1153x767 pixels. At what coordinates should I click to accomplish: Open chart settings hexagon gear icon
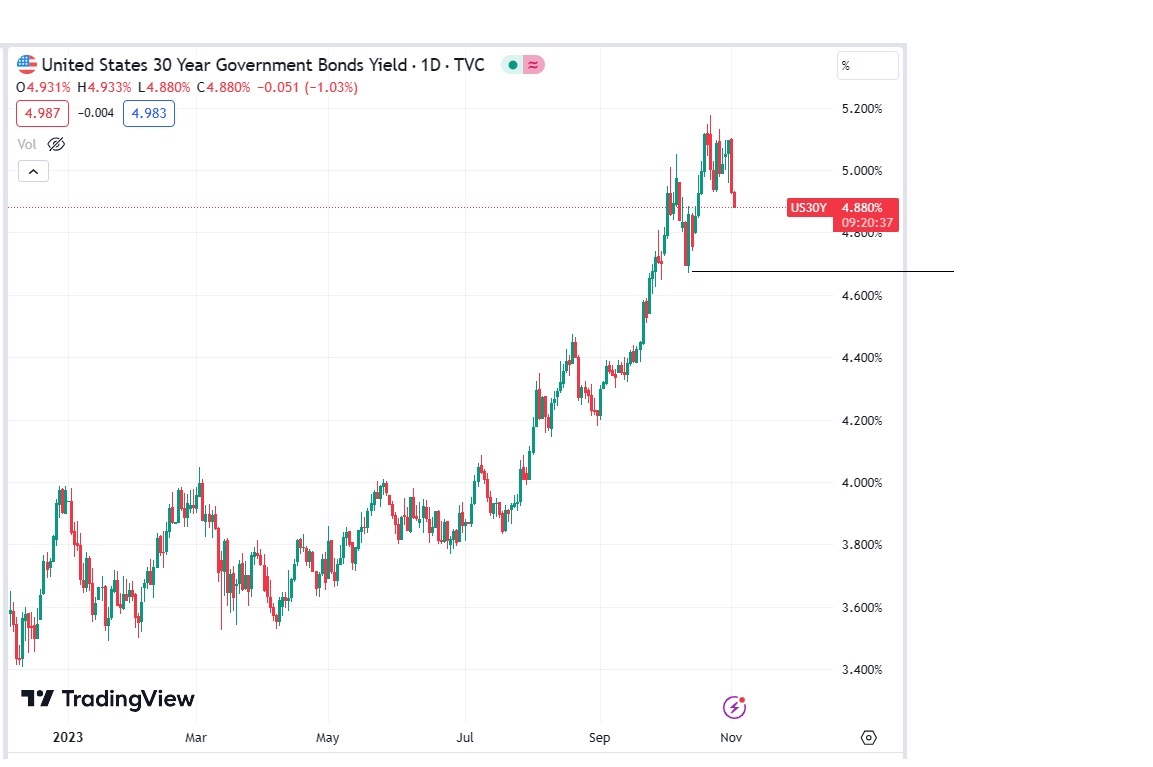[x=868, y=738]
